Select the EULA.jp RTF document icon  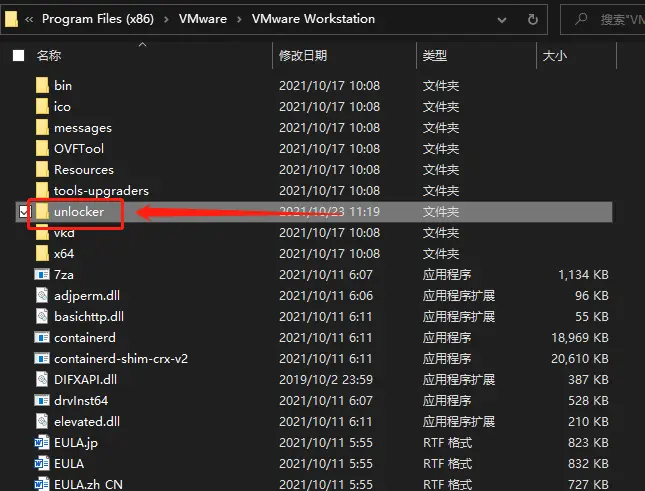click(x=42, y=442)
